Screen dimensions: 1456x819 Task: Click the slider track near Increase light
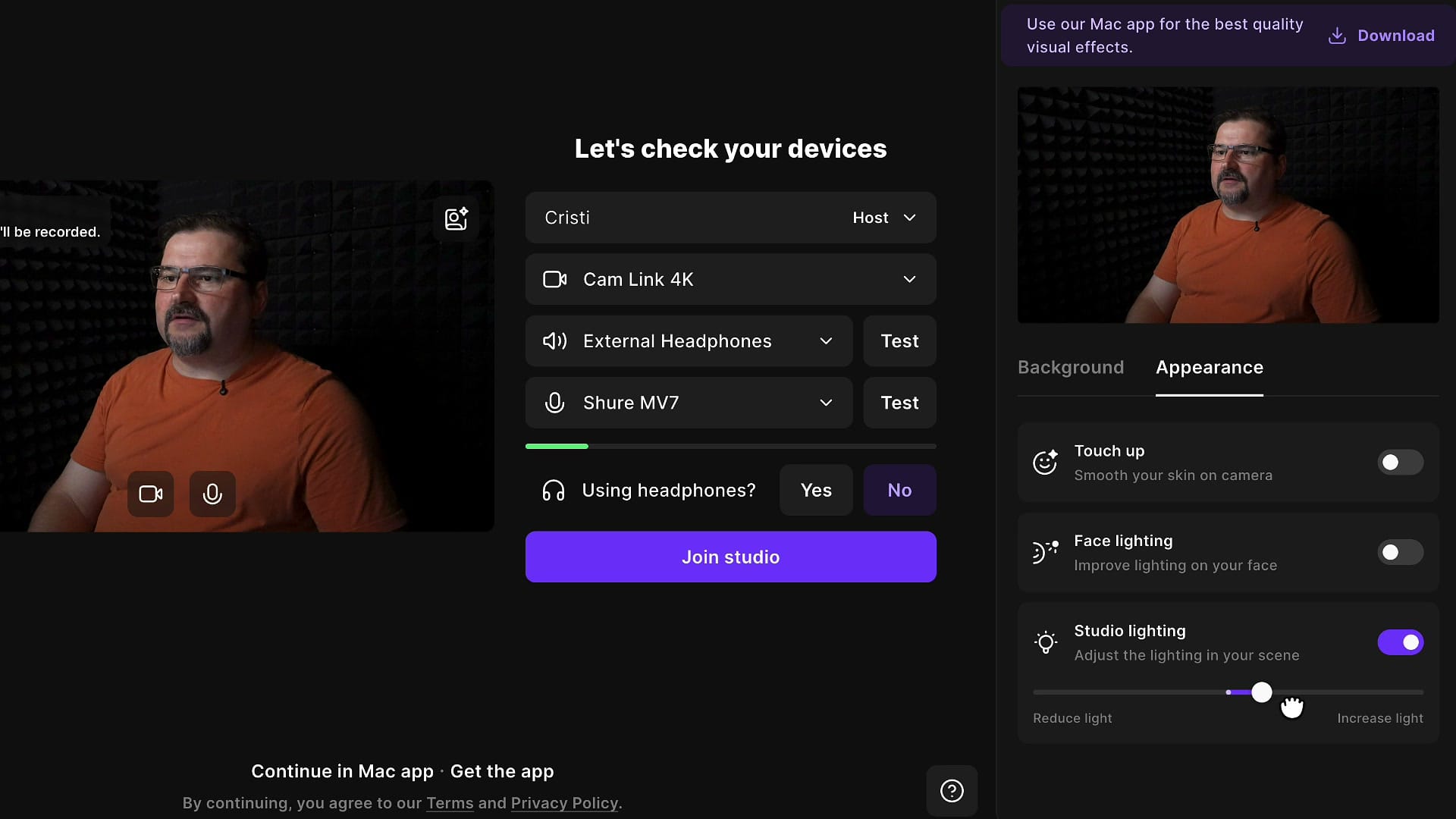coord(1380,692)
